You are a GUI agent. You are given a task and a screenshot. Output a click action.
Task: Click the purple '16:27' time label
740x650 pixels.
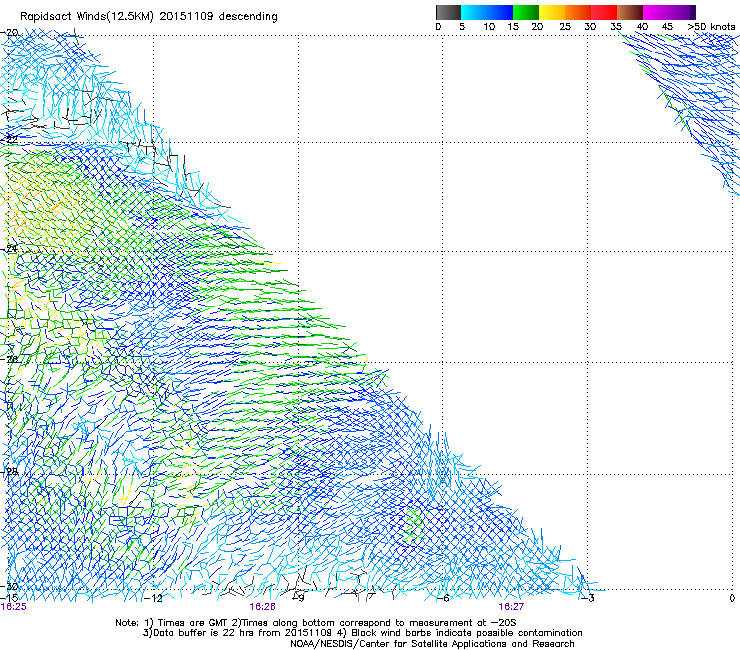511,607
